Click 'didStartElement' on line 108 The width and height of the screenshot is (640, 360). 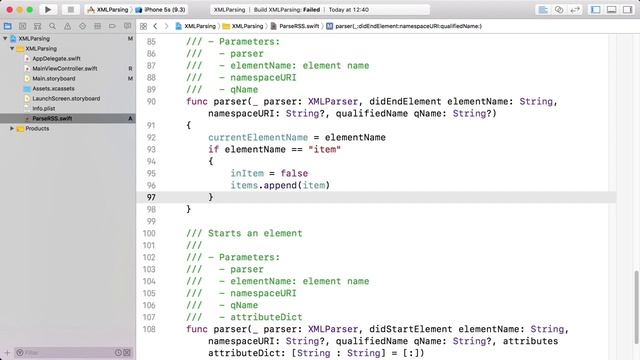[x=411, y=329]
